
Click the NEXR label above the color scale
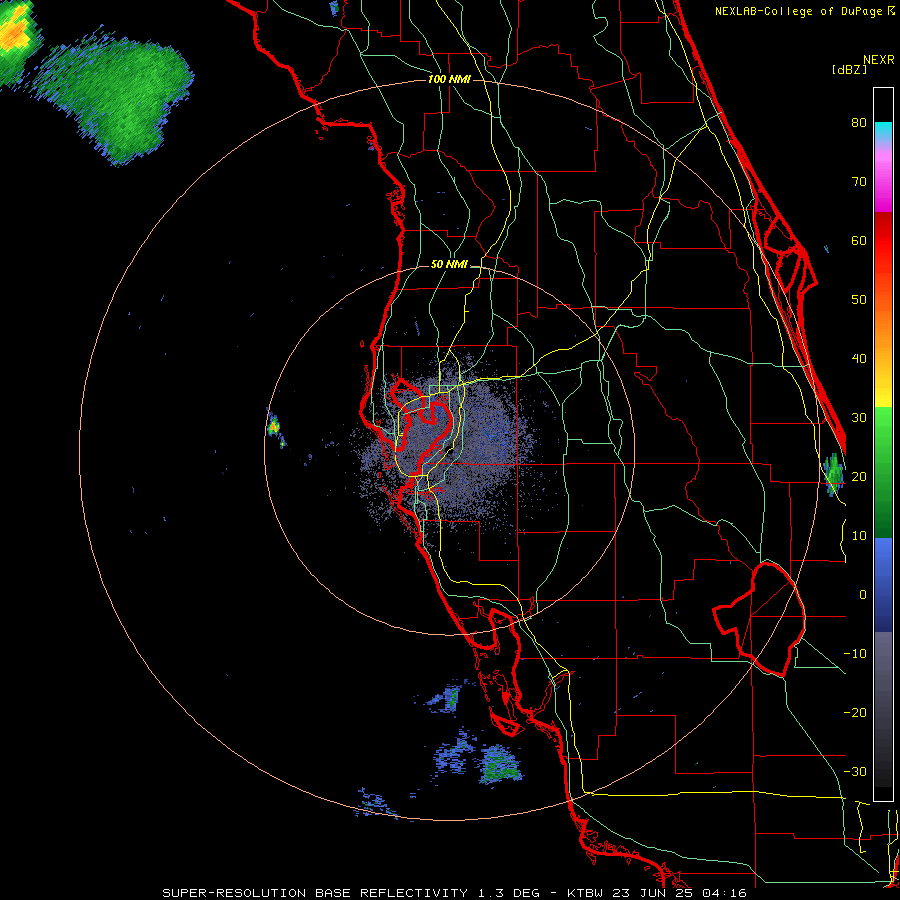pyautogui.click(x=878, y=60)
